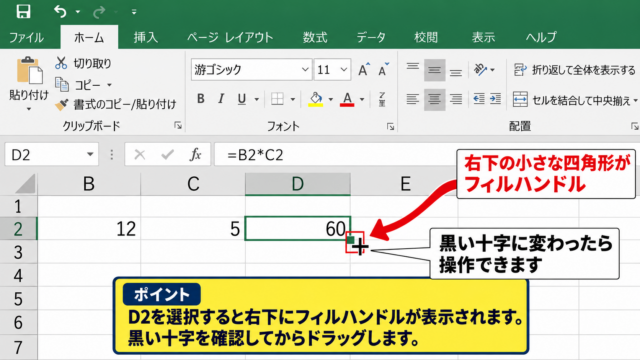Open the 配置 dialog launcher
Image resolution: width=640 pixels, height=360 pixels.
point(634,127)
